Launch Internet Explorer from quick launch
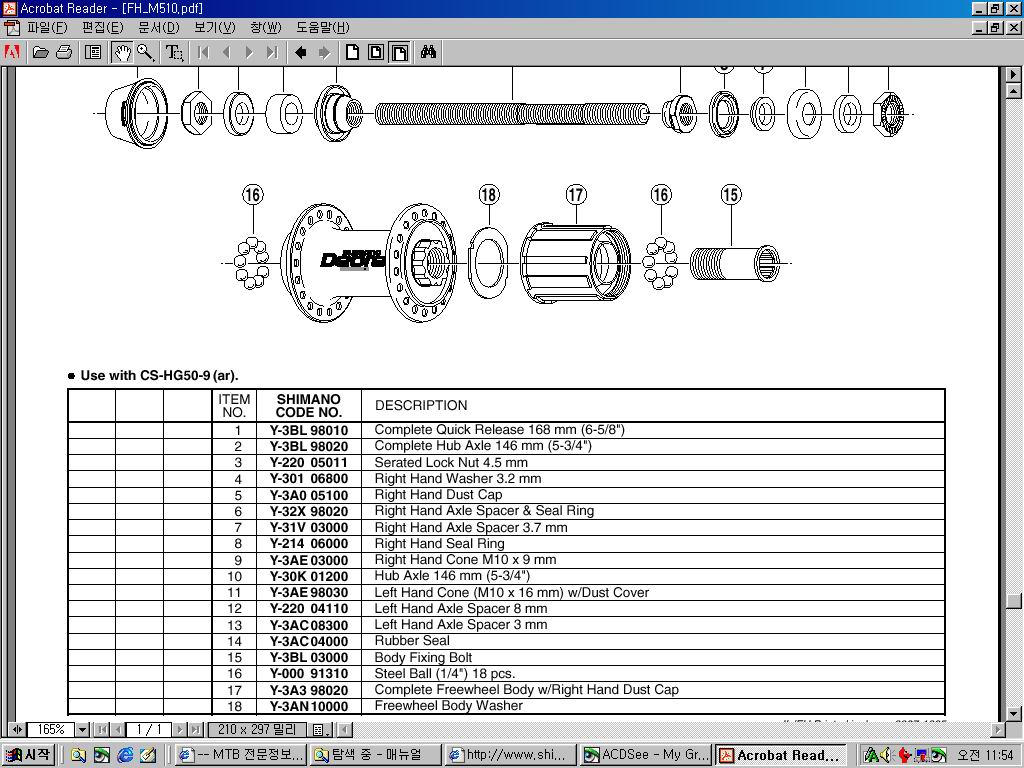 pos(125,755)
